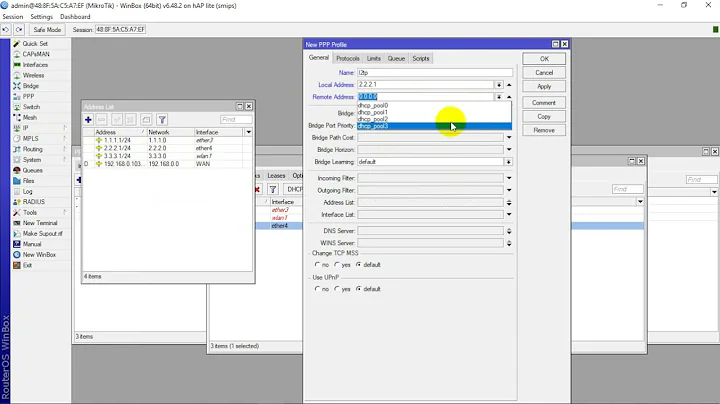Expand Incoming Filter field
Screen dimensions: 720x404
coord(509,178)
